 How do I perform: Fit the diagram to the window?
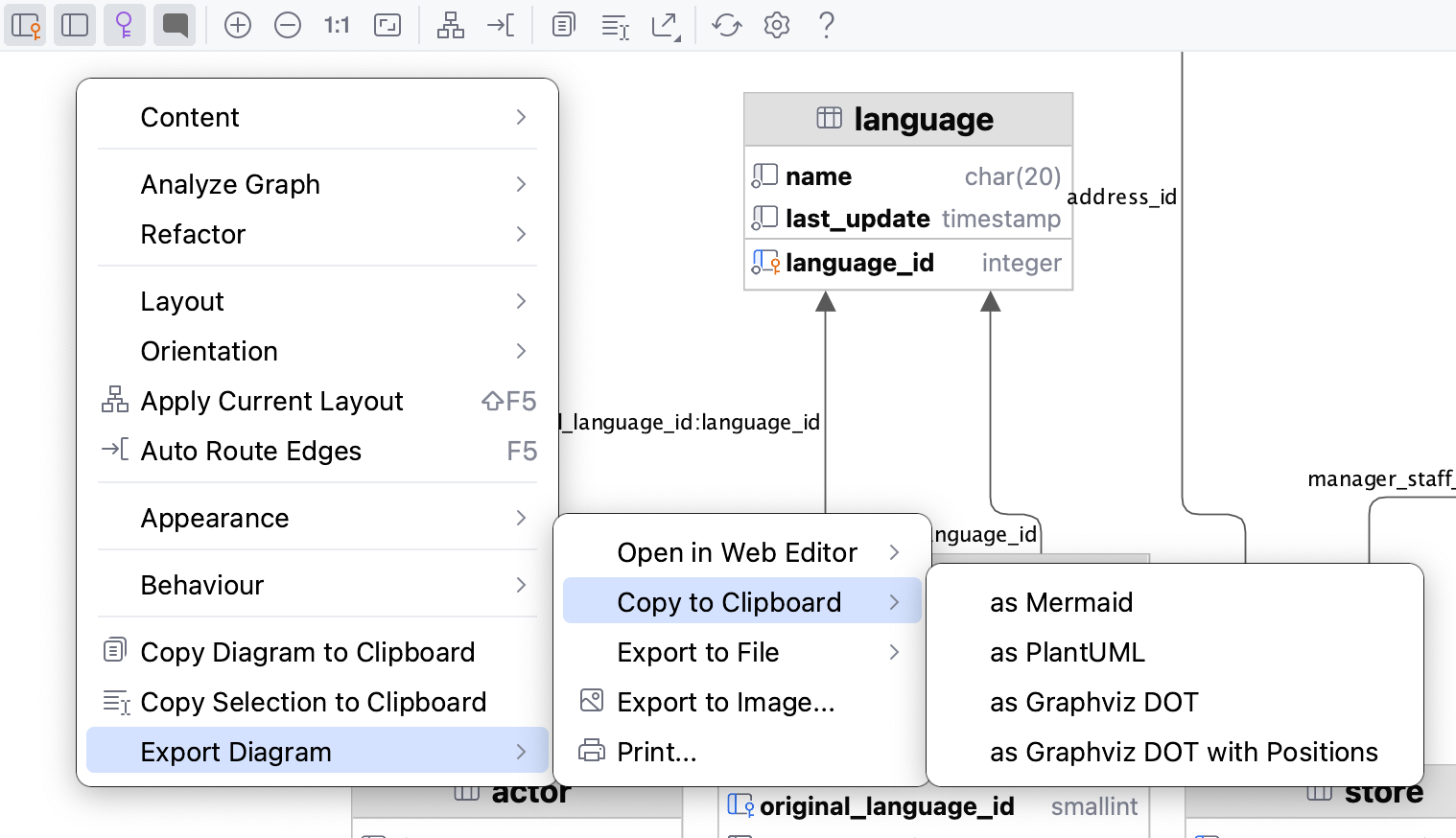coord(387,25)
